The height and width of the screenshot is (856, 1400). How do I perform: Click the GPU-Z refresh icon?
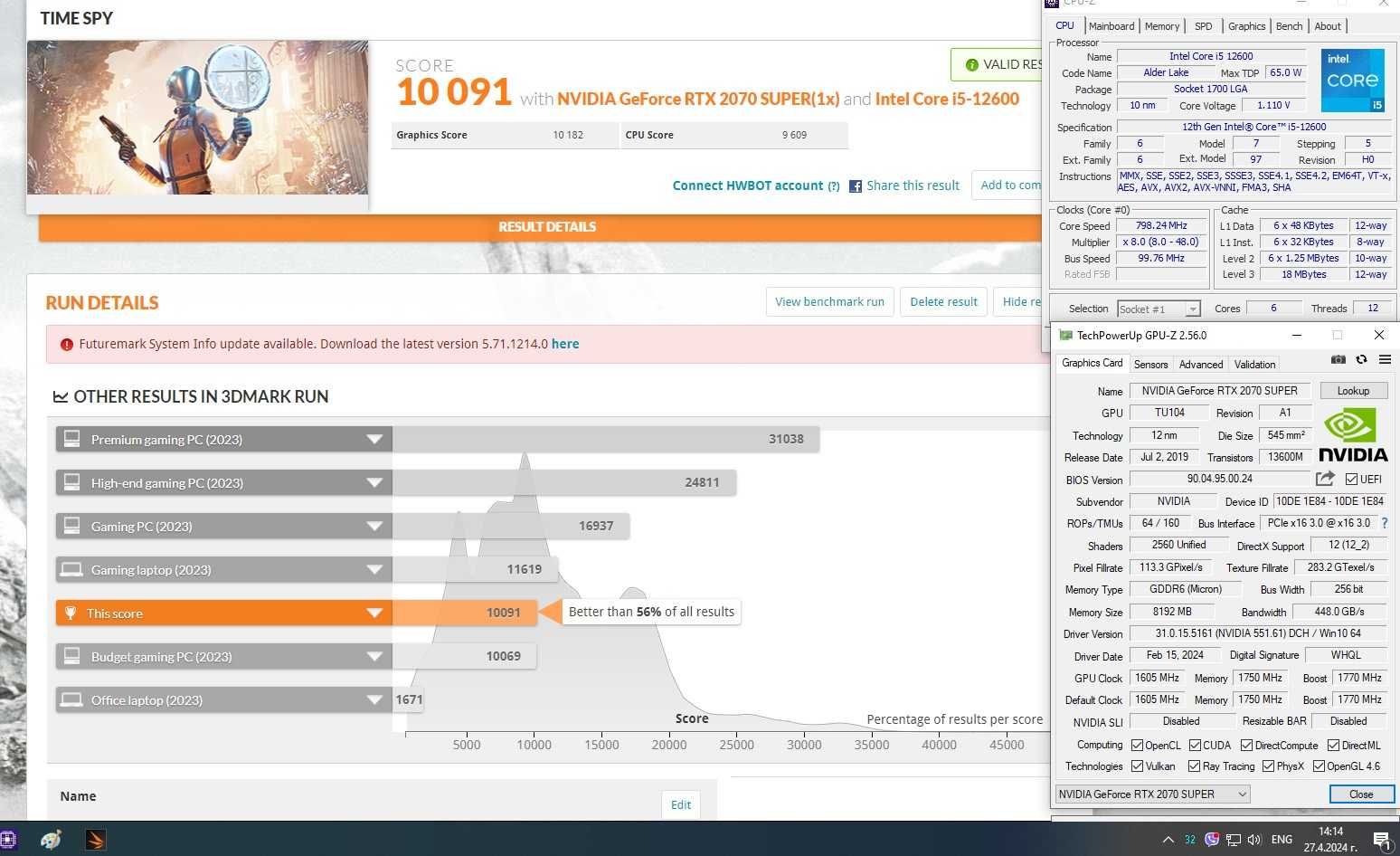[x=1361, y=360]
